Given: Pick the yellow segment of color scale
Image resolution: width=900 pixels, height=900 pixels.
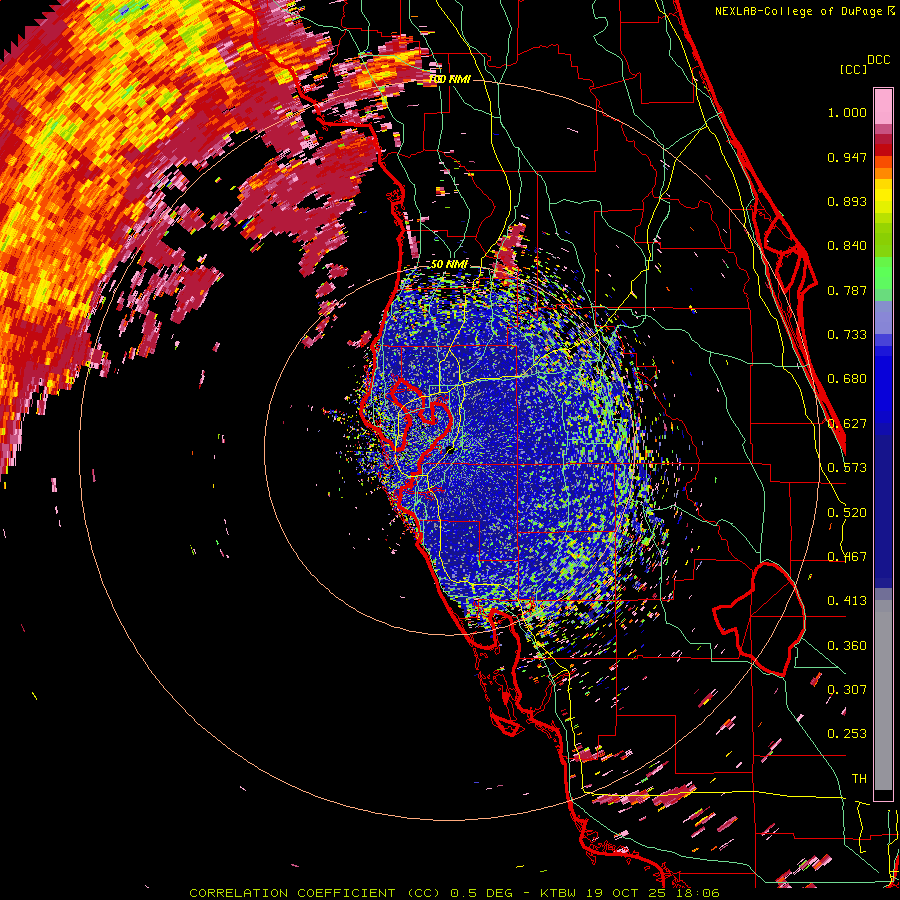Looking at the screenshot, I should [x=883, y=196].
